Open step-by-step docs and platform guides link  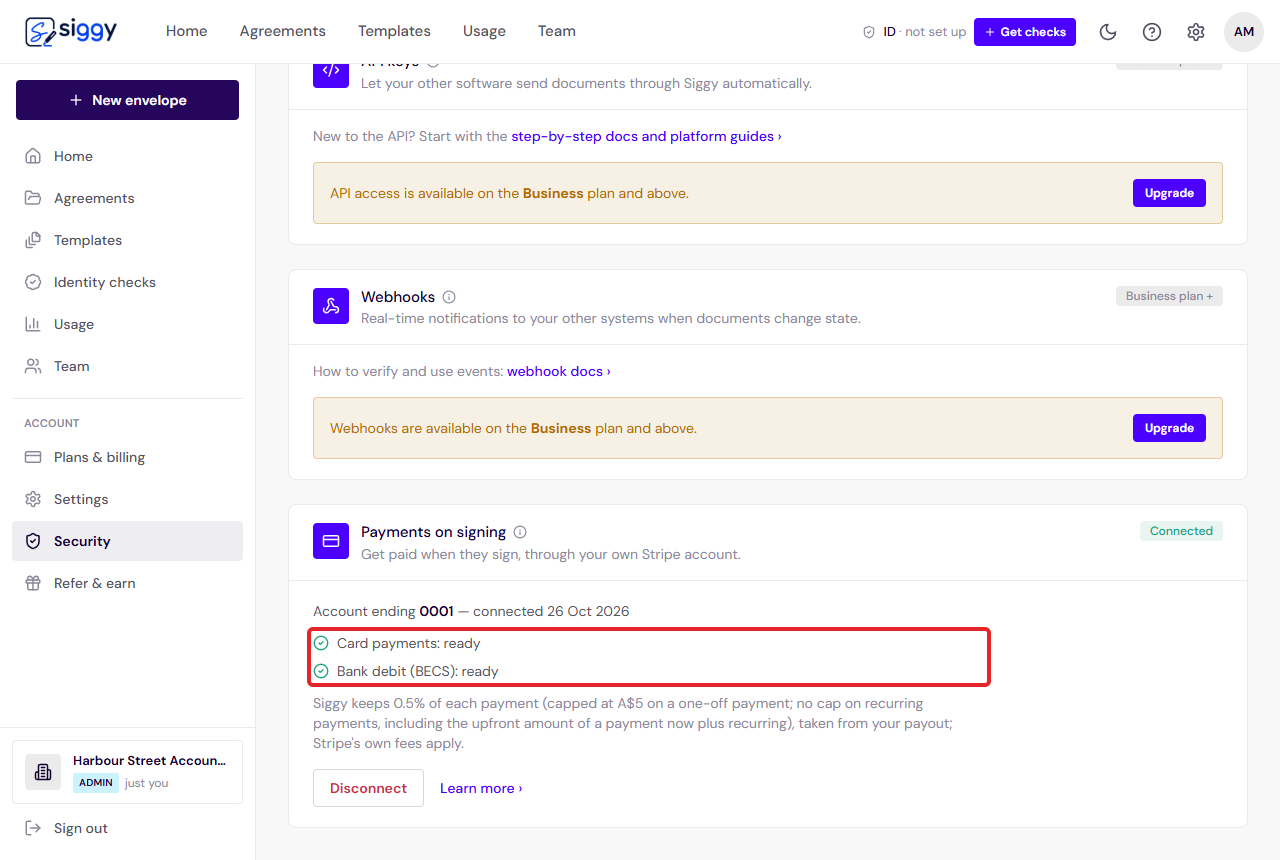646,136
